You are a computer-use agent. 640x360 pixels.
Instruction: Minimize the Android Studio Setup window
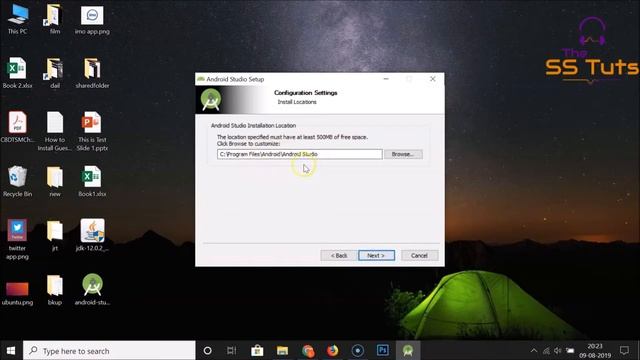click(x=386, y=79)
